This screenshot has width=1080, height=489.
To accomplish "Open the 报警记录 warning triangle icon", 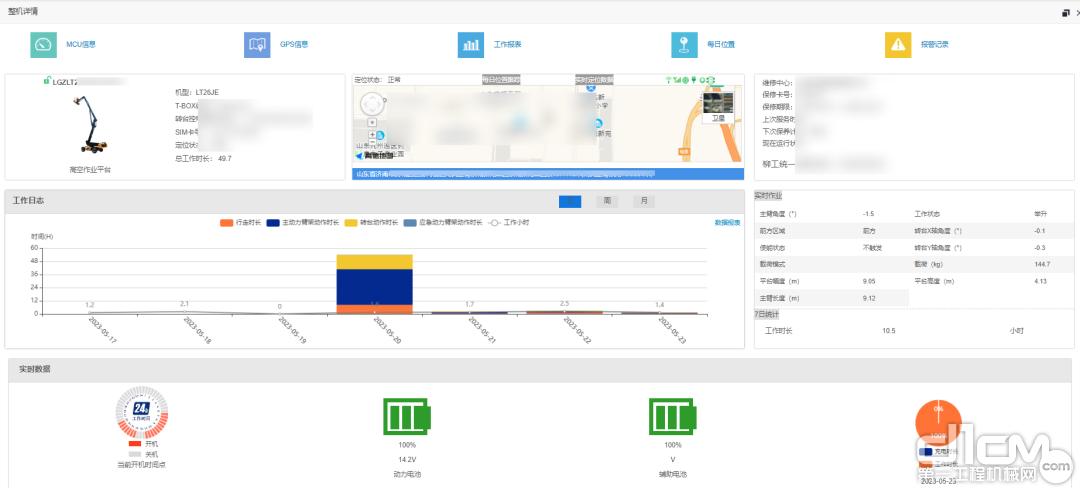I will [898, 45].
